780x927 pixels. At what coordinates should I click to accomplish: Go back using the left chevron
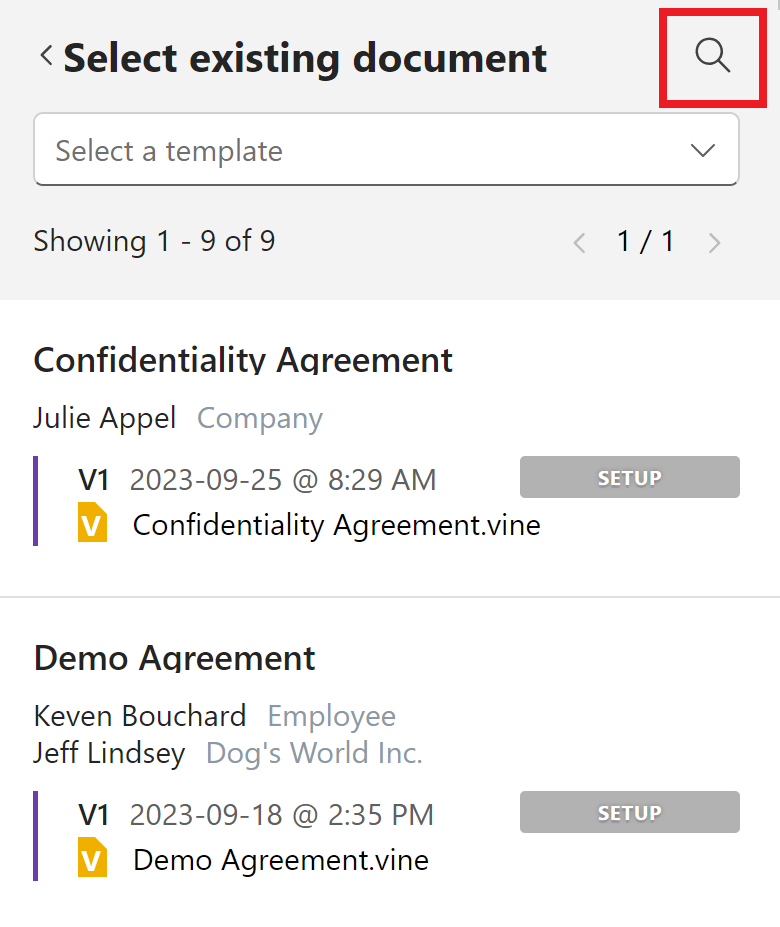click(x=46, y=57)
